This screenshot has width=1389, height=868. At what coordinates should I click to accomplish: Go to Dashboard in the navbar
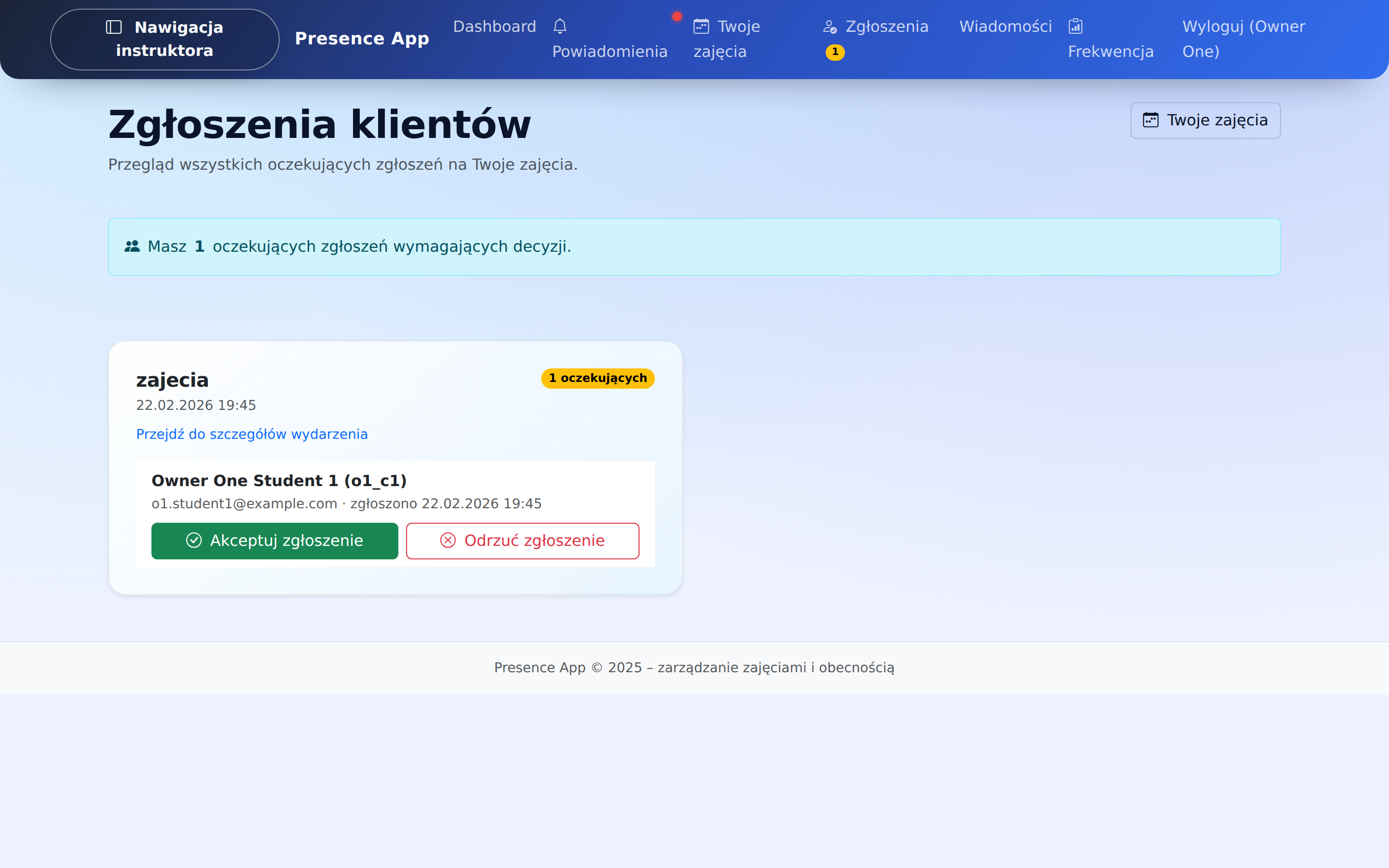(x=494, y=27)
